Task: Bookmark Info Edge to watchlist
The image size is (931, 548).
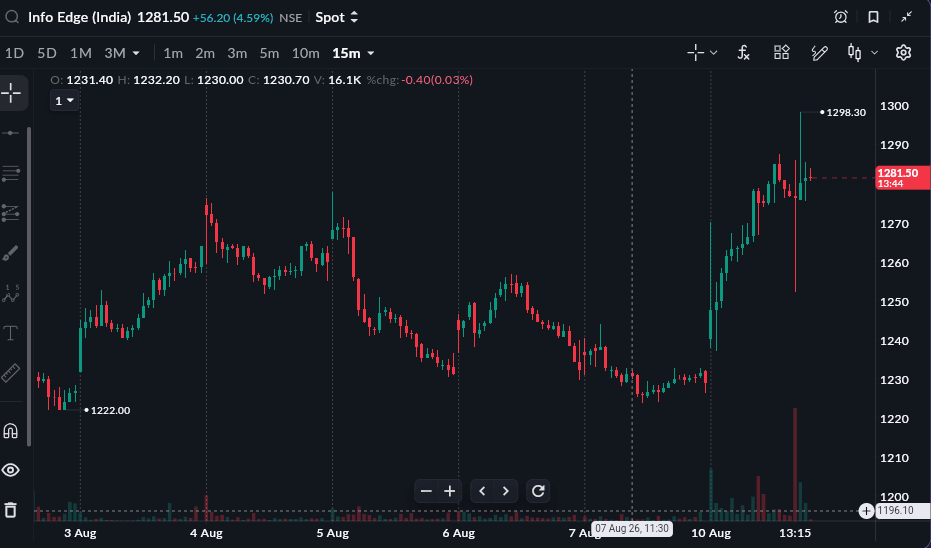Action: tap(873, 17)
